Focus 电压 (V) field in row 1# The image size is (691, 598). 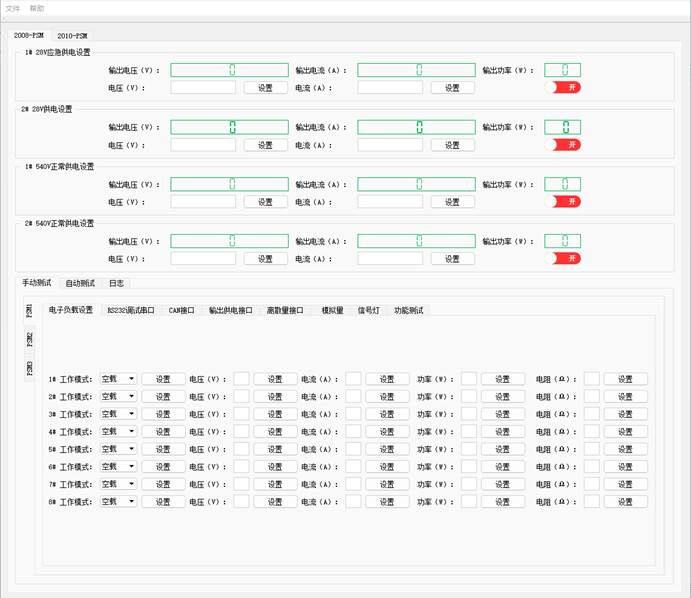241,379
